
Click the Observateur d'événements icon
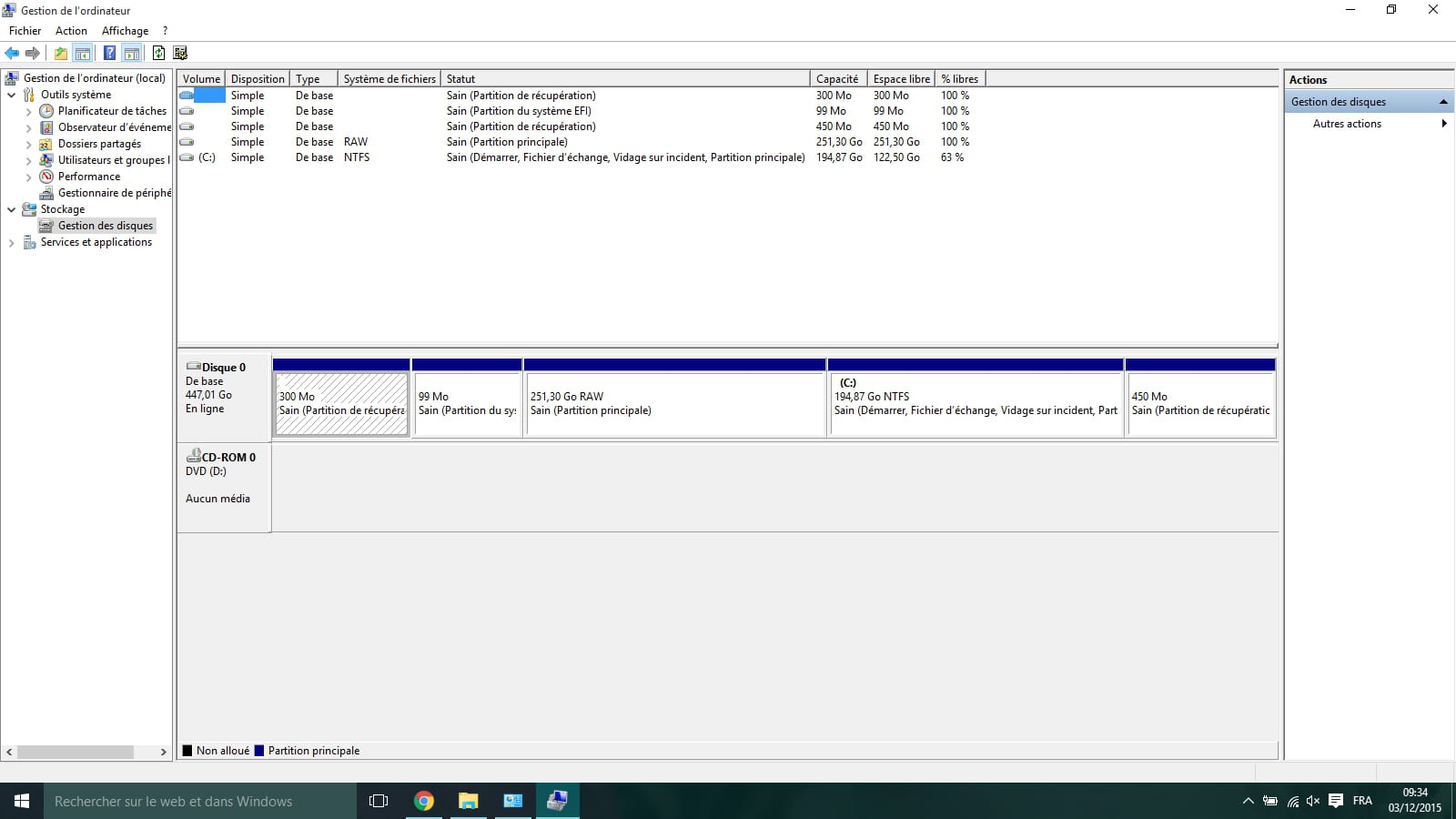(46, 127)
